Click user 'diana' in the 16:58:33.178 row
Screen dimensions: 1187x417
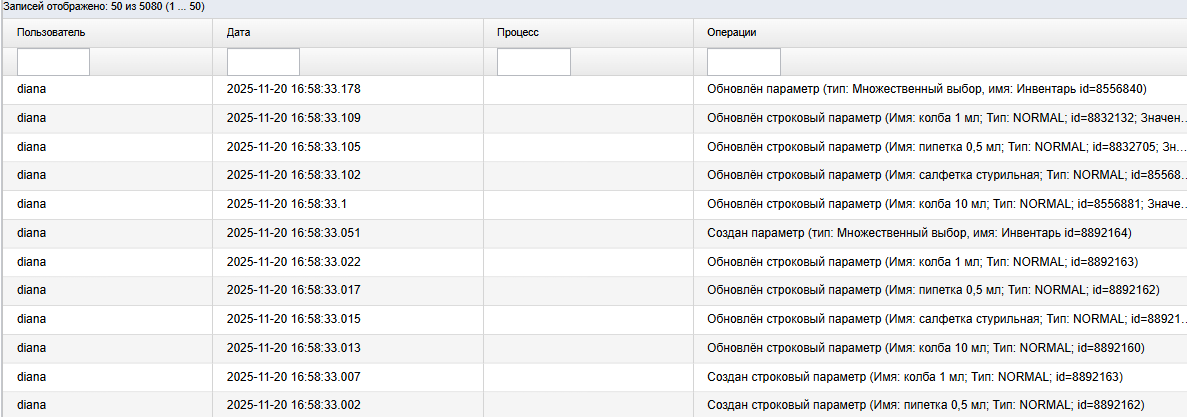tap(31, 89)
